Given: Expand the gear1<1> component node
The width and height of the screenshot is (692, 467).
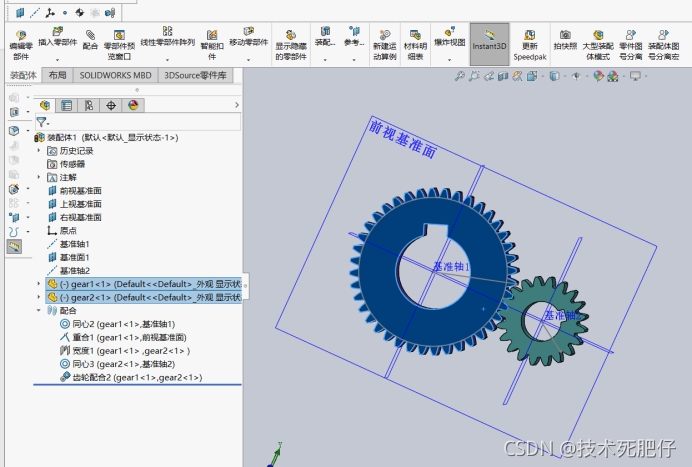Looking at the screenshot, I should pos(39,284).
